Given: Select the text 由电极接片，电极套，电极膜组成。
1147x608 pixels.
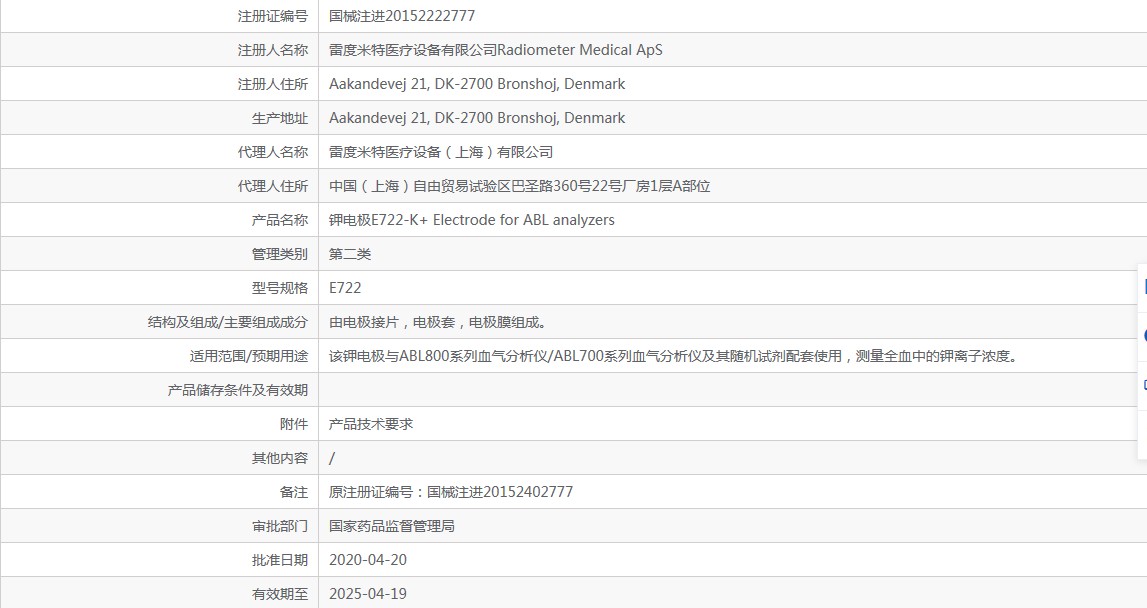Looking at the screenshot, I should (438, 322).
